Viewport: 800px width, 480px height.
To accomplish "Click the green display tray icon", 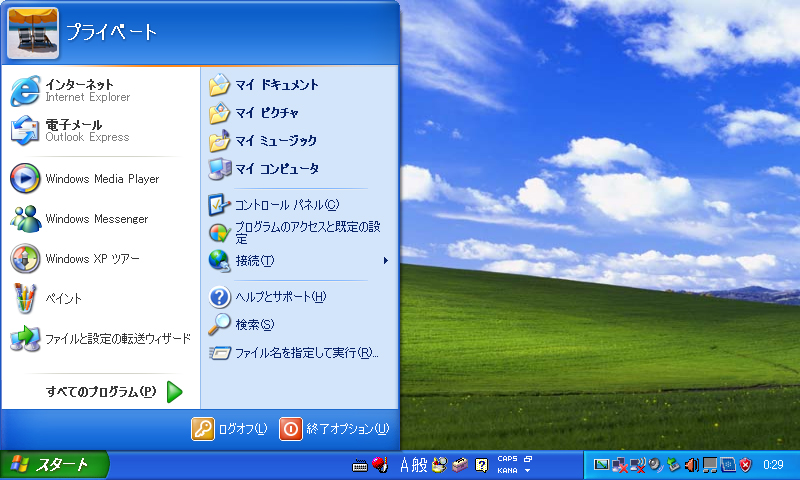I will click(602, 465).
